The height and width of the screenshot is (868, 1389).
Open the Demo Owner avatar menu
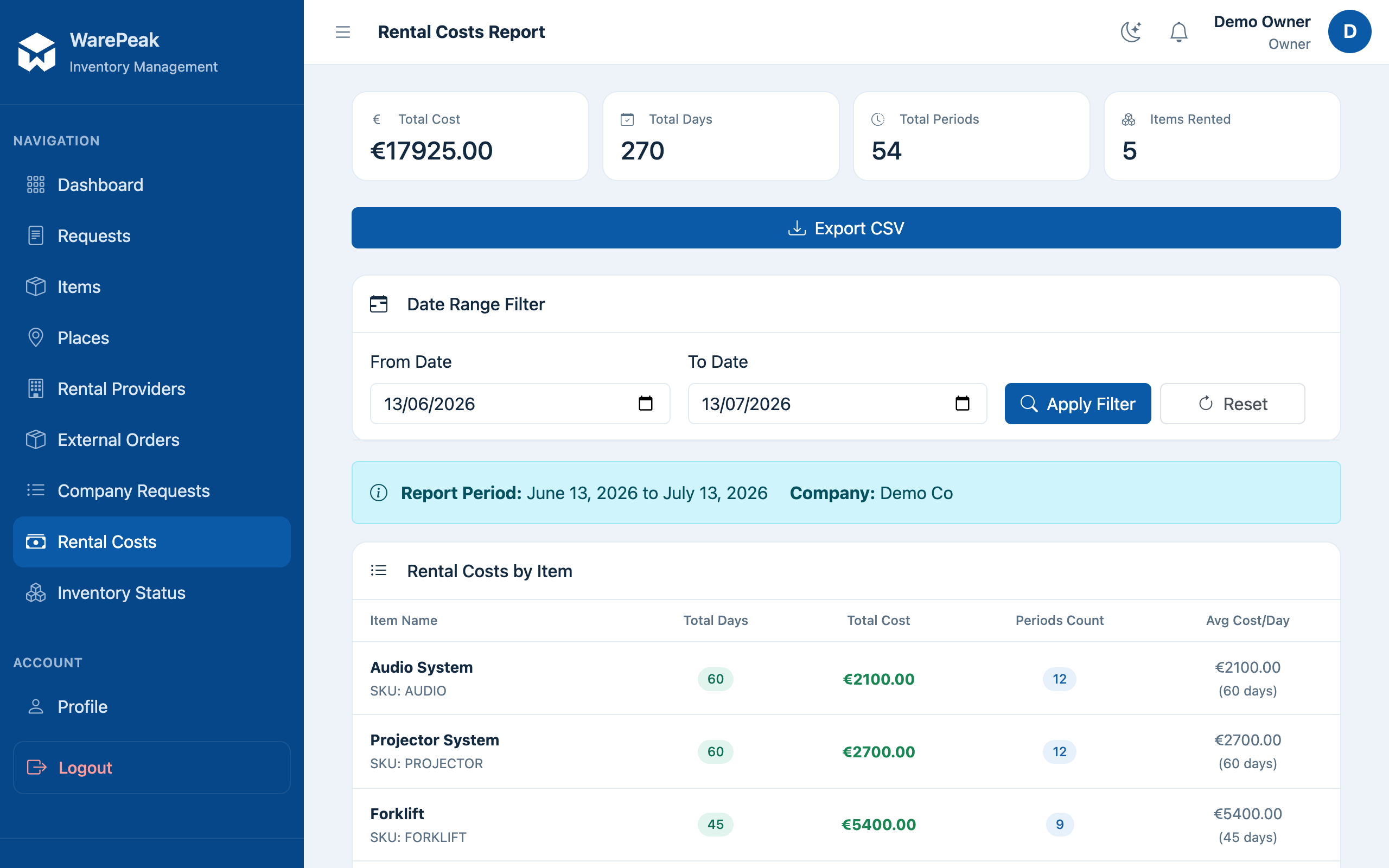click(x=1349, y=31)
